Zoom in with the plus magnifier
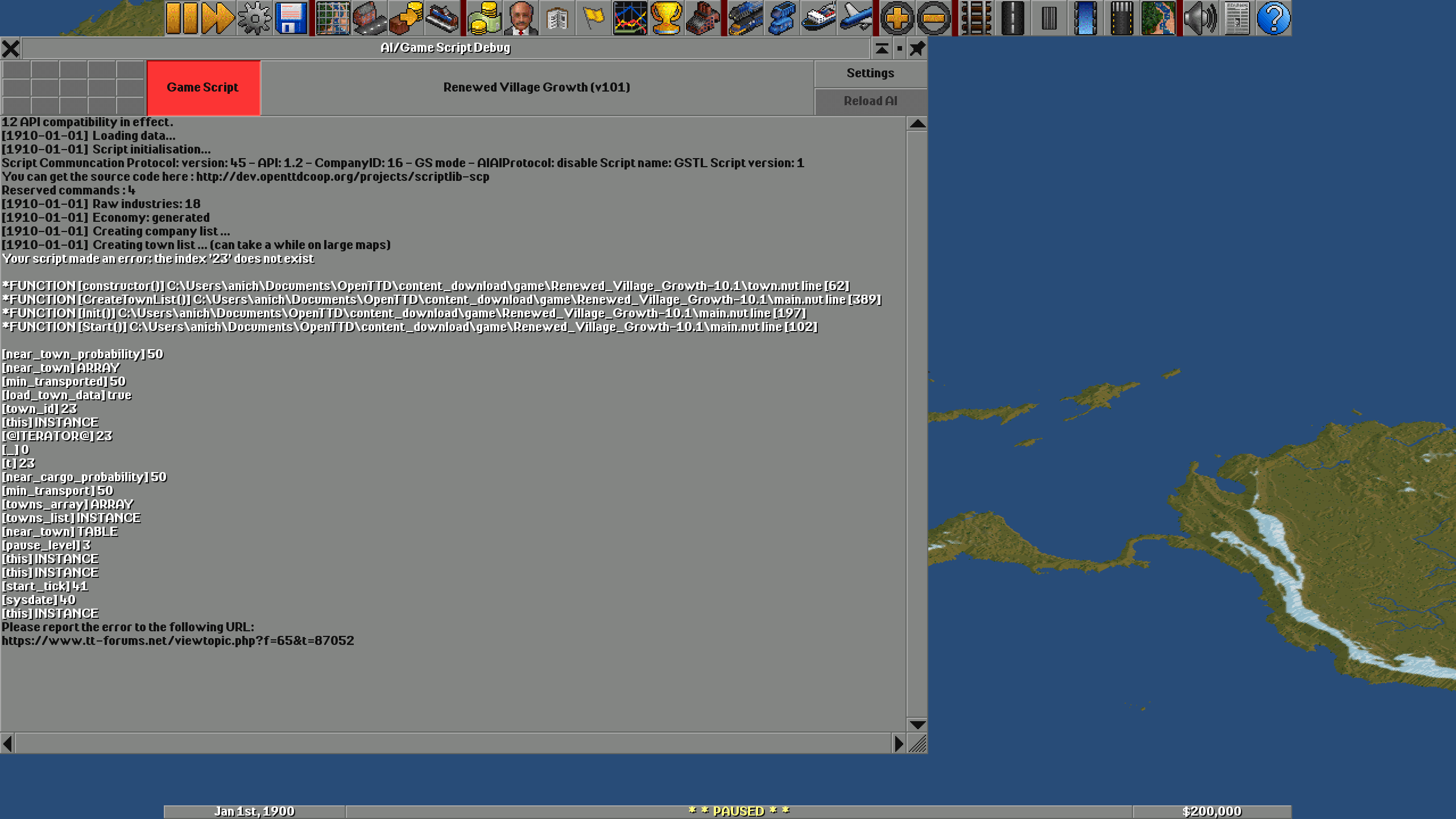The width and height of the screenshot is (1456, 819). tap(896, 18)
